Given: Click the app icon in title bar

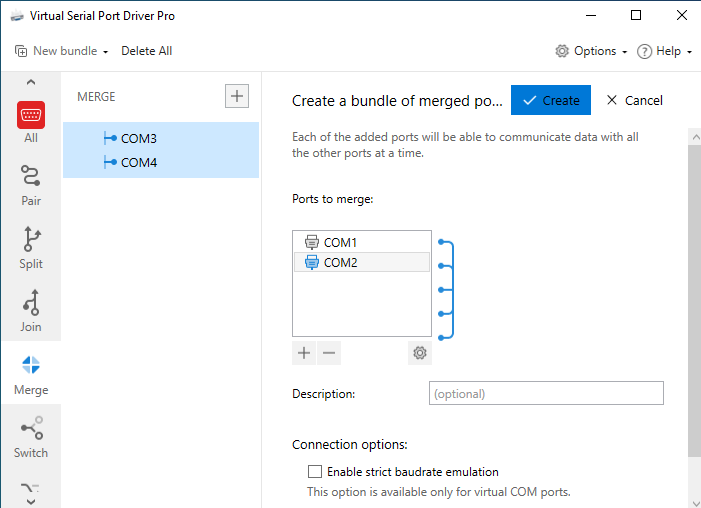Looking at the screenshot, I should [17, 16].
